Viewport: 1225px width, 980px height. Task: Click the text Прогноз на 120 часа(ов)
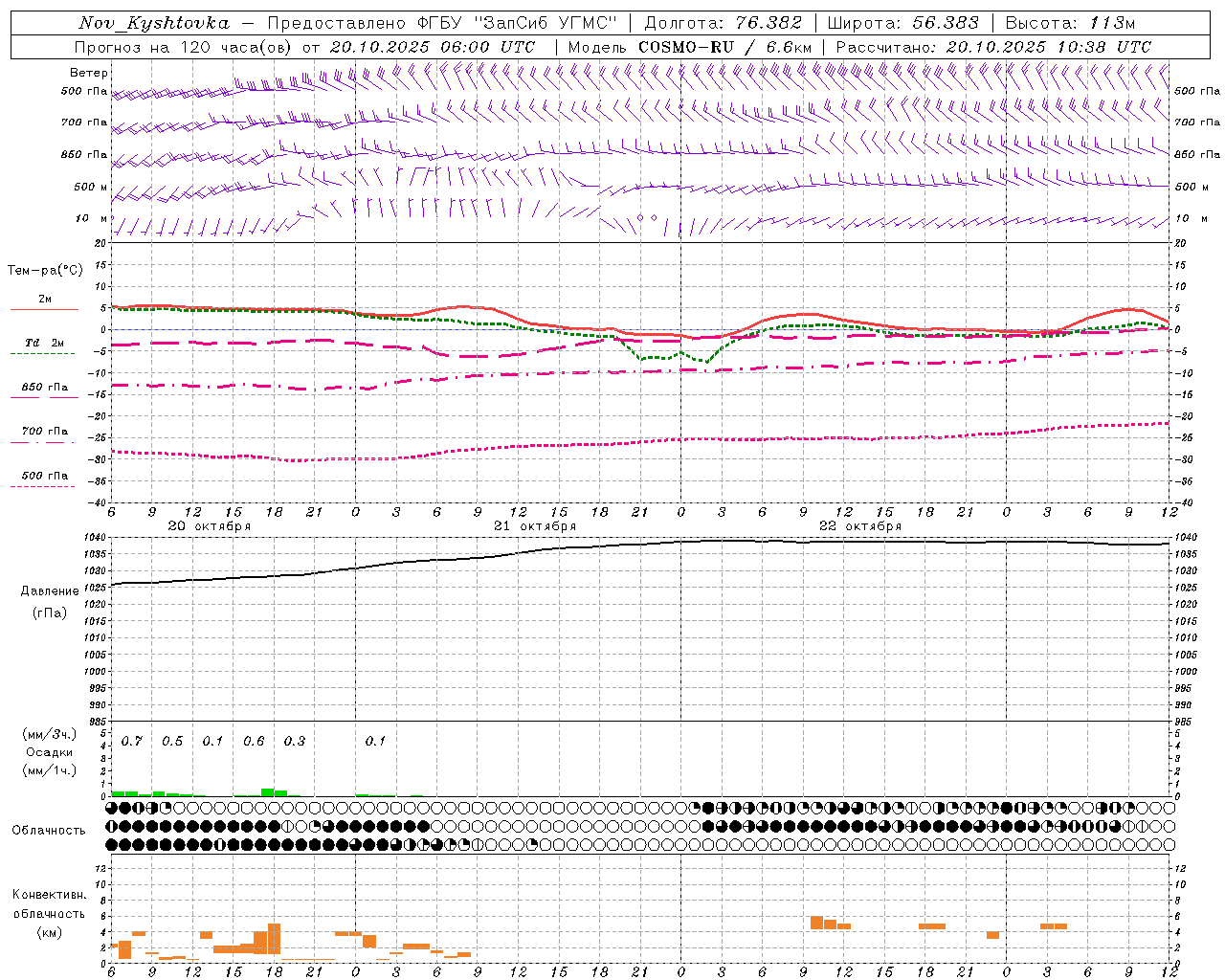(x=184, y=47)
